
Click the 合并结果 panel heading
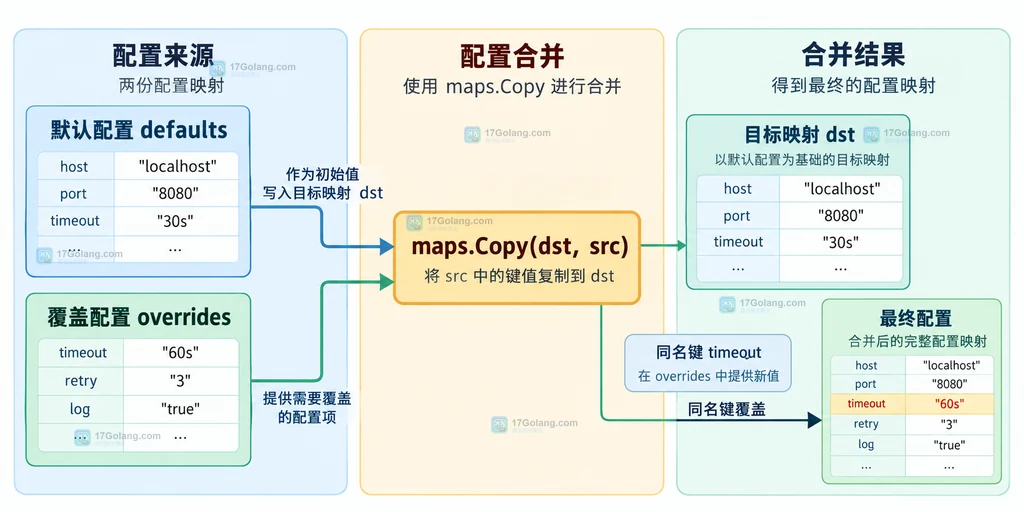(853, 55)
